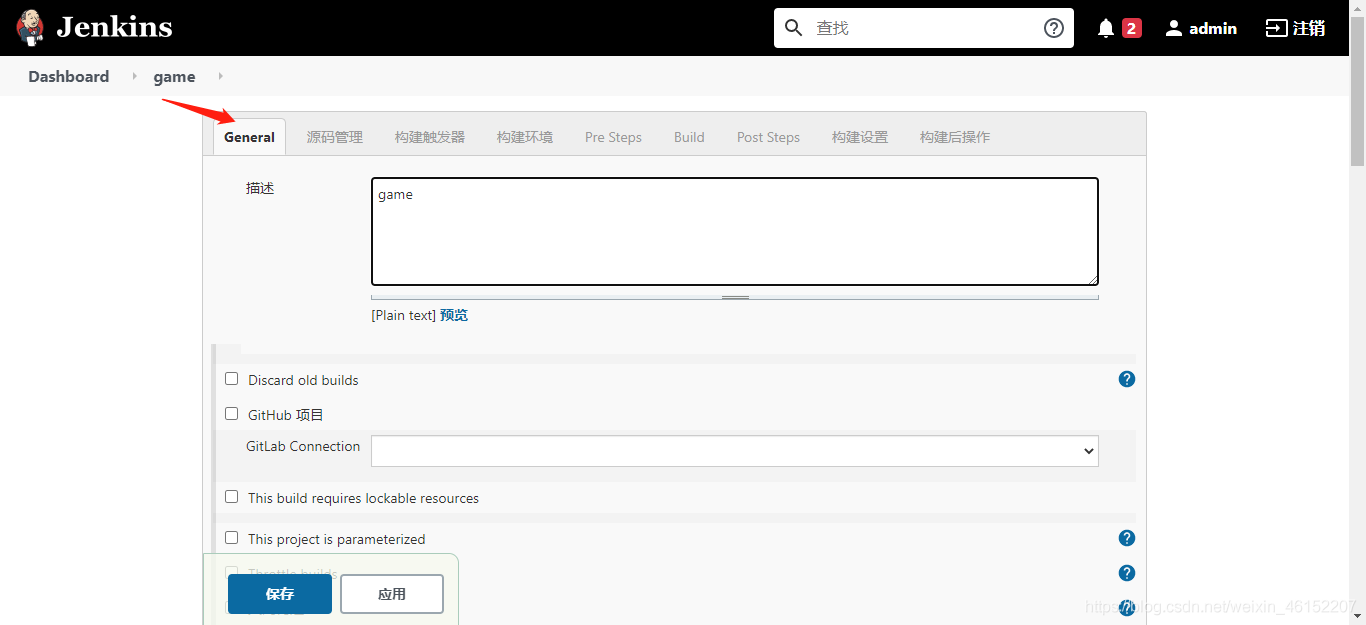The width and height of the screenshot is (1366, 625).
Task: Click the red notification count badge
Action: coord(1132,28)
